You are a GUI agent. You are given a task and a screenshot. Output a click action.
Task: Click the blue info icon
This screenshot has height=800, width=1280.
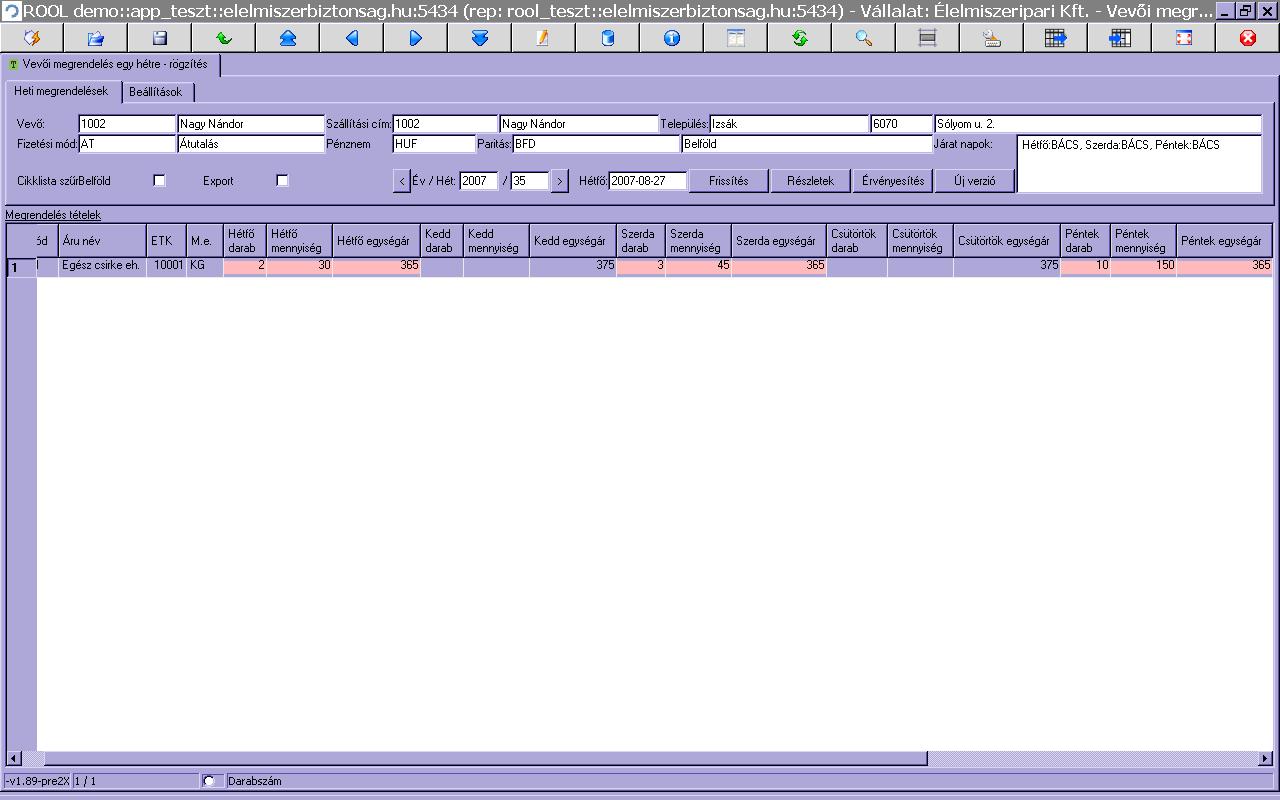672,38
